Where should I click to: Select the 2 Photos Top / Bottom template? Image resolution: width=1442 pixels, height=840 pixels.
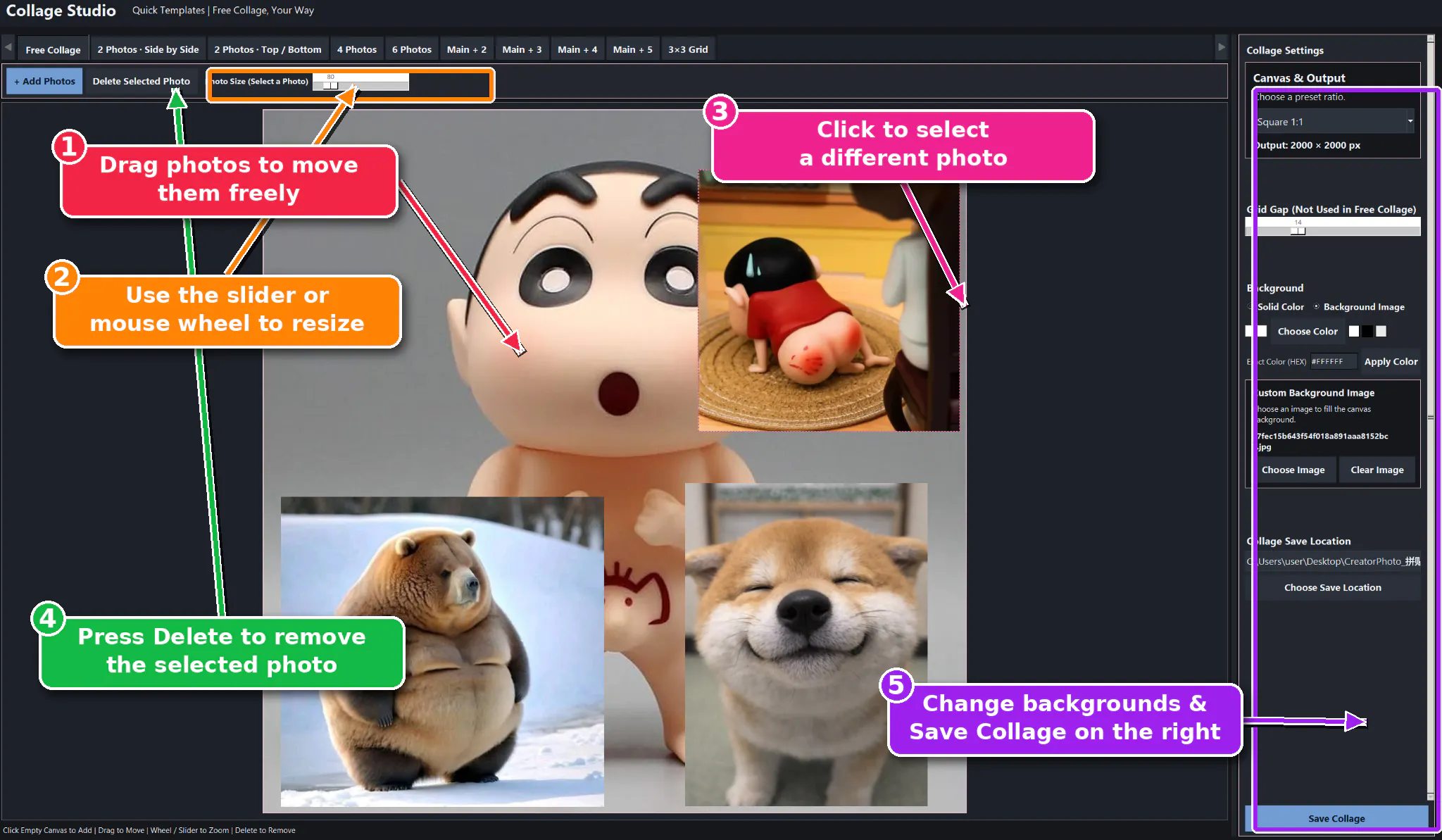tap(268, 49)
